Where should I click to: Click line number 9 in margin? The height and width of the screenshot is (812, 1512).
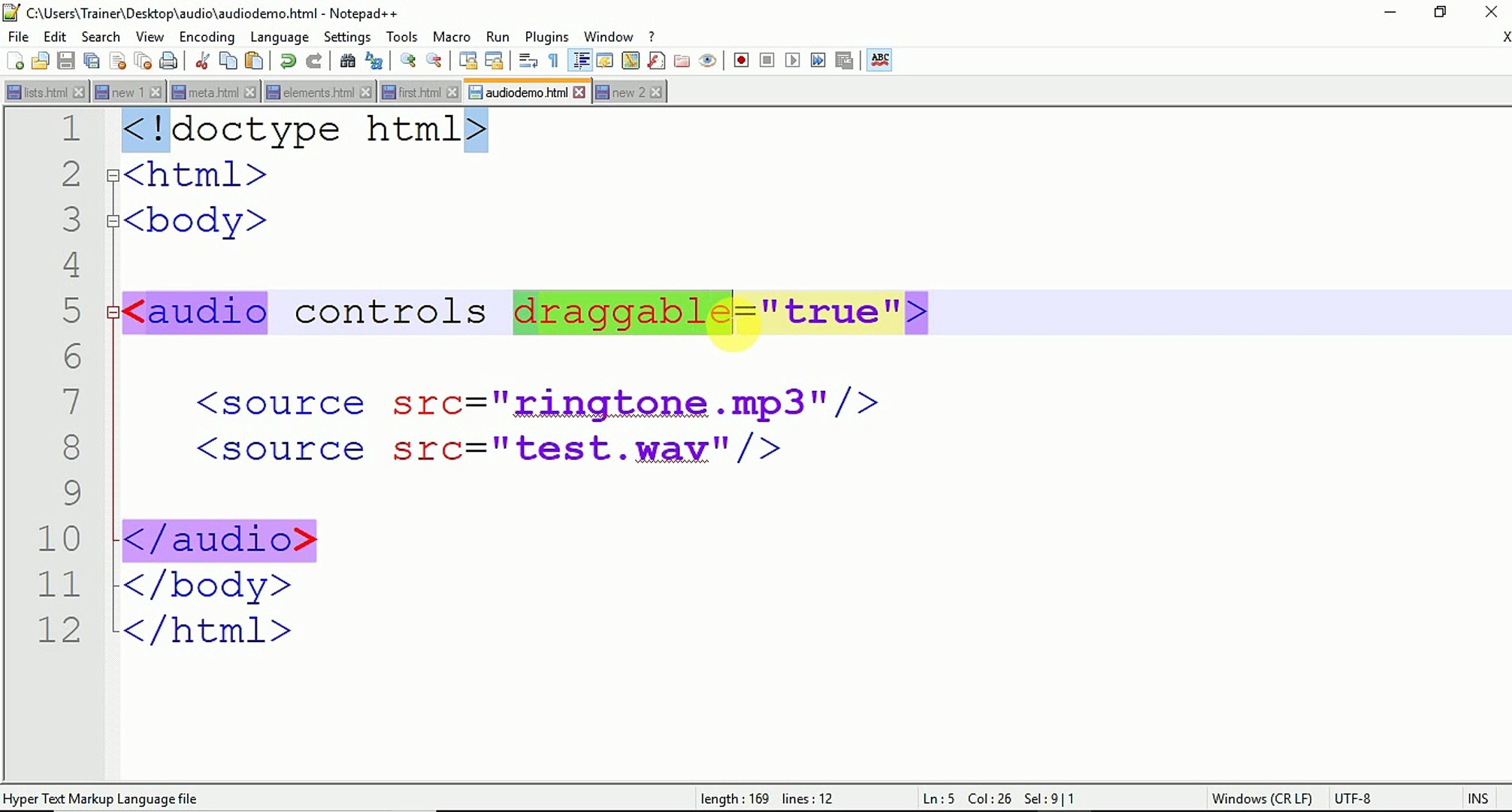pos(71,493)
